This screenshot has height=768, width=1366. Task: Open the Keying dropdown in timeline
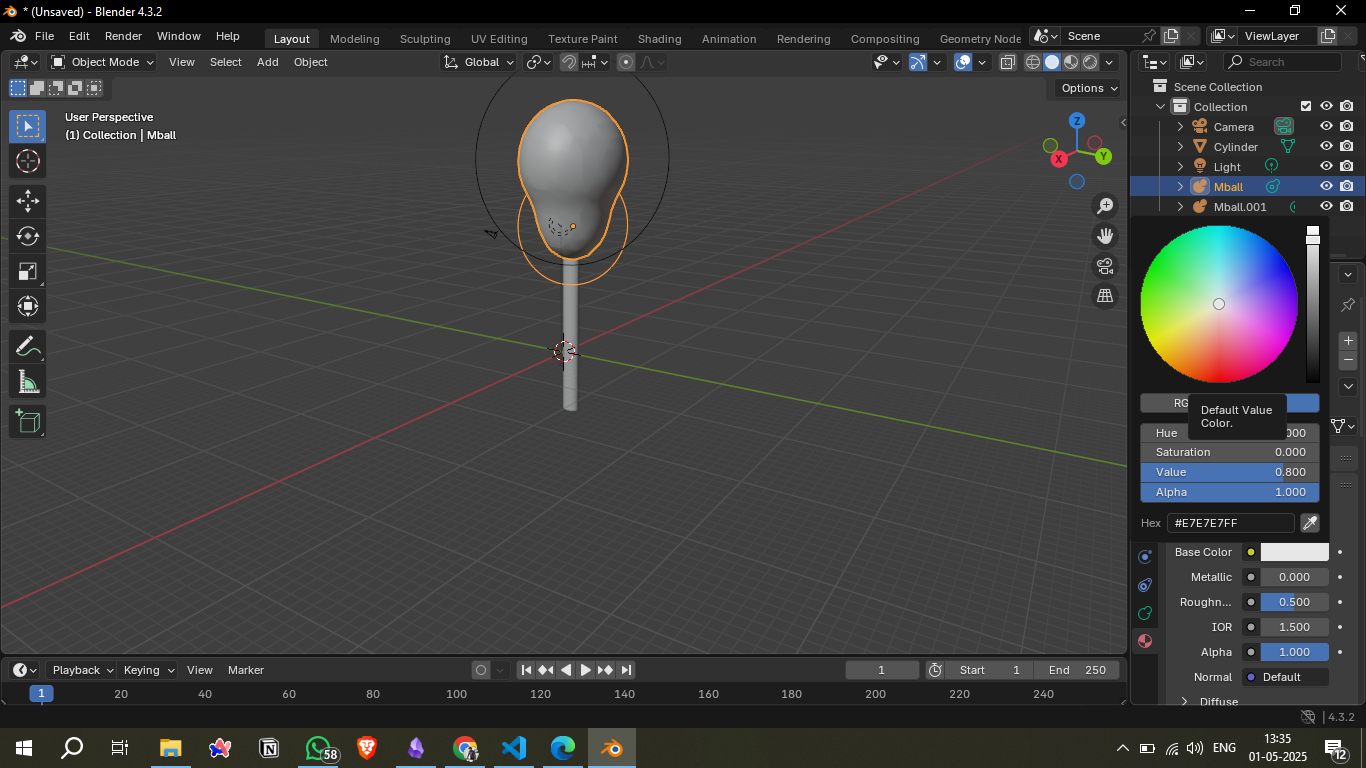click(x=148, y=670)
